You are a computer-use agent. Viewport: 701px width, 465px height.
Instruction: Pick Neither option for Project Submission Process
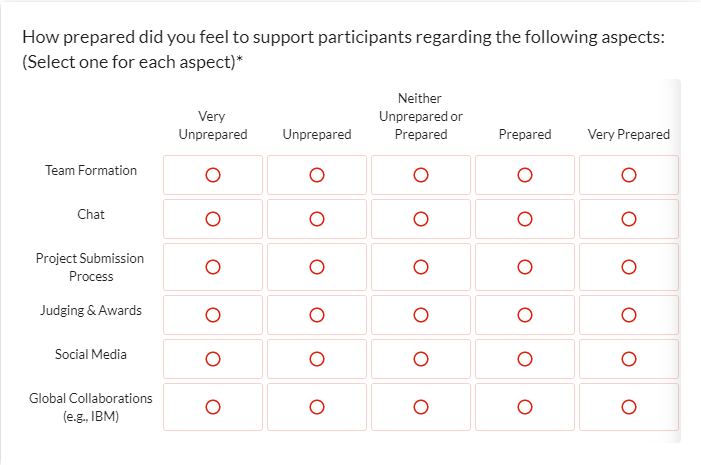[420, 267]
